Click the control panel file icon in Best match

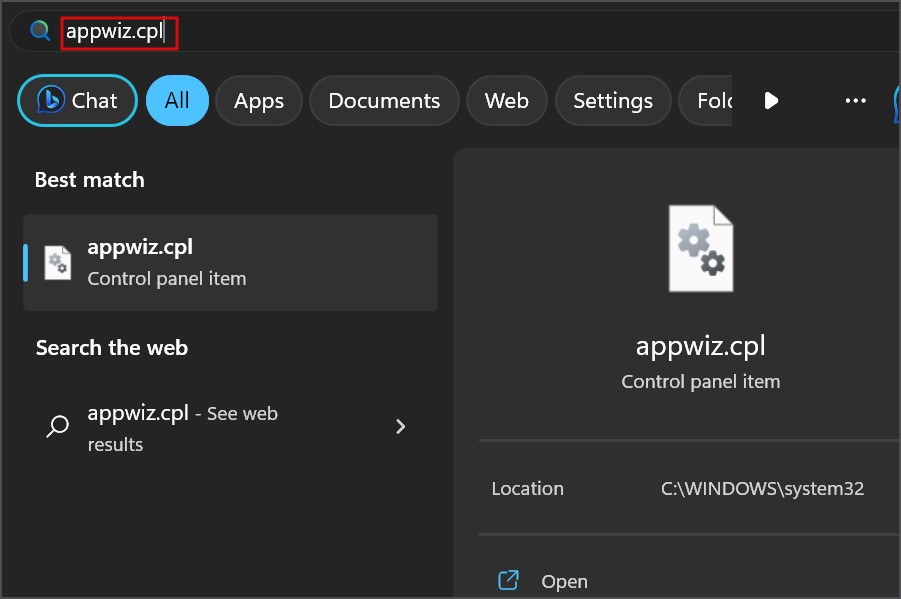(x=58, y=263)
